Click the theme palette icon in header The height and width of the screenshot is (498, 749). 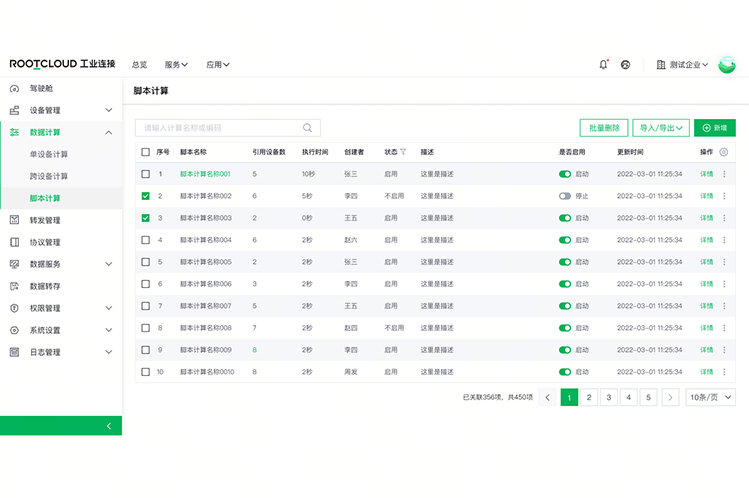click(x=625, y=65)
